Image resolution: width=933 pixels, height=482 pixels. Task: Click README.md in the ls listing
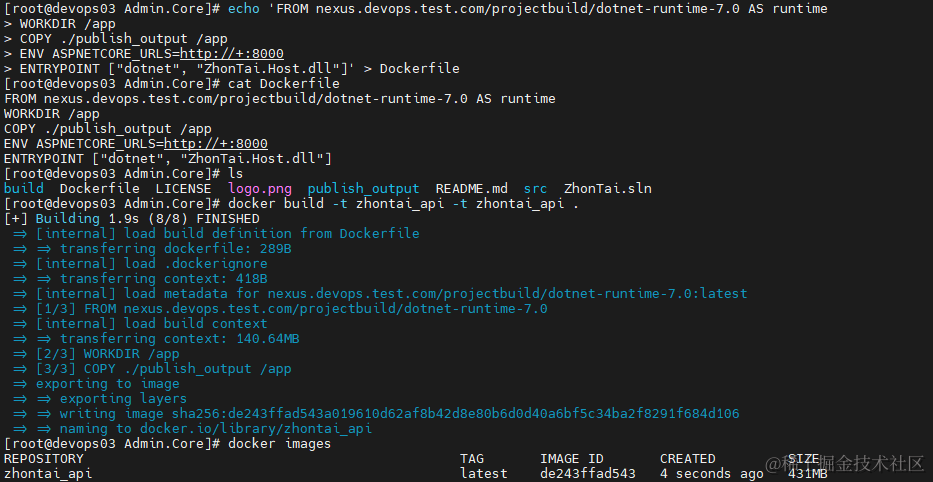[x=471, y=189]
